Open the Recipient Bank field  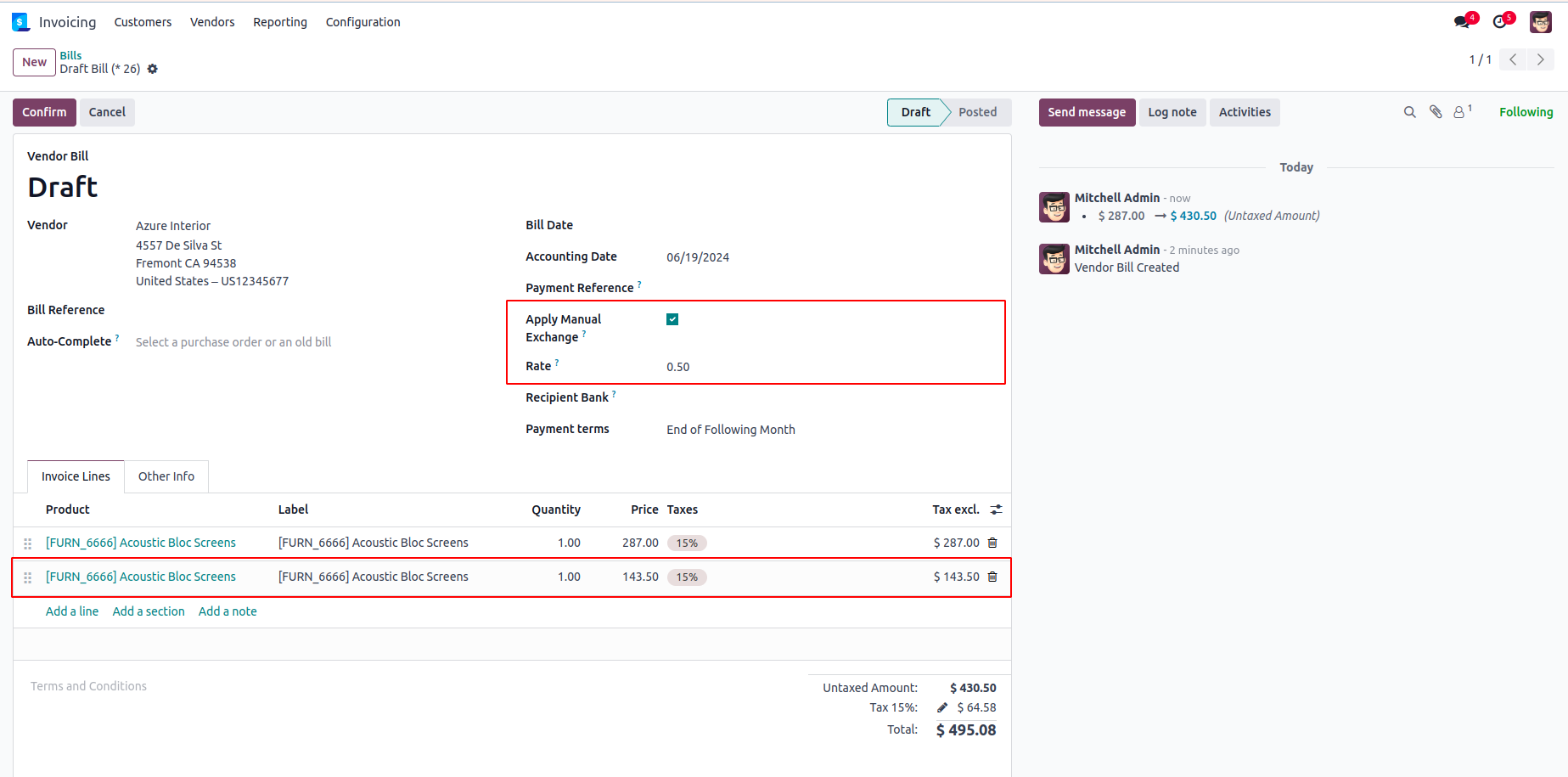[x=832, y=397]
